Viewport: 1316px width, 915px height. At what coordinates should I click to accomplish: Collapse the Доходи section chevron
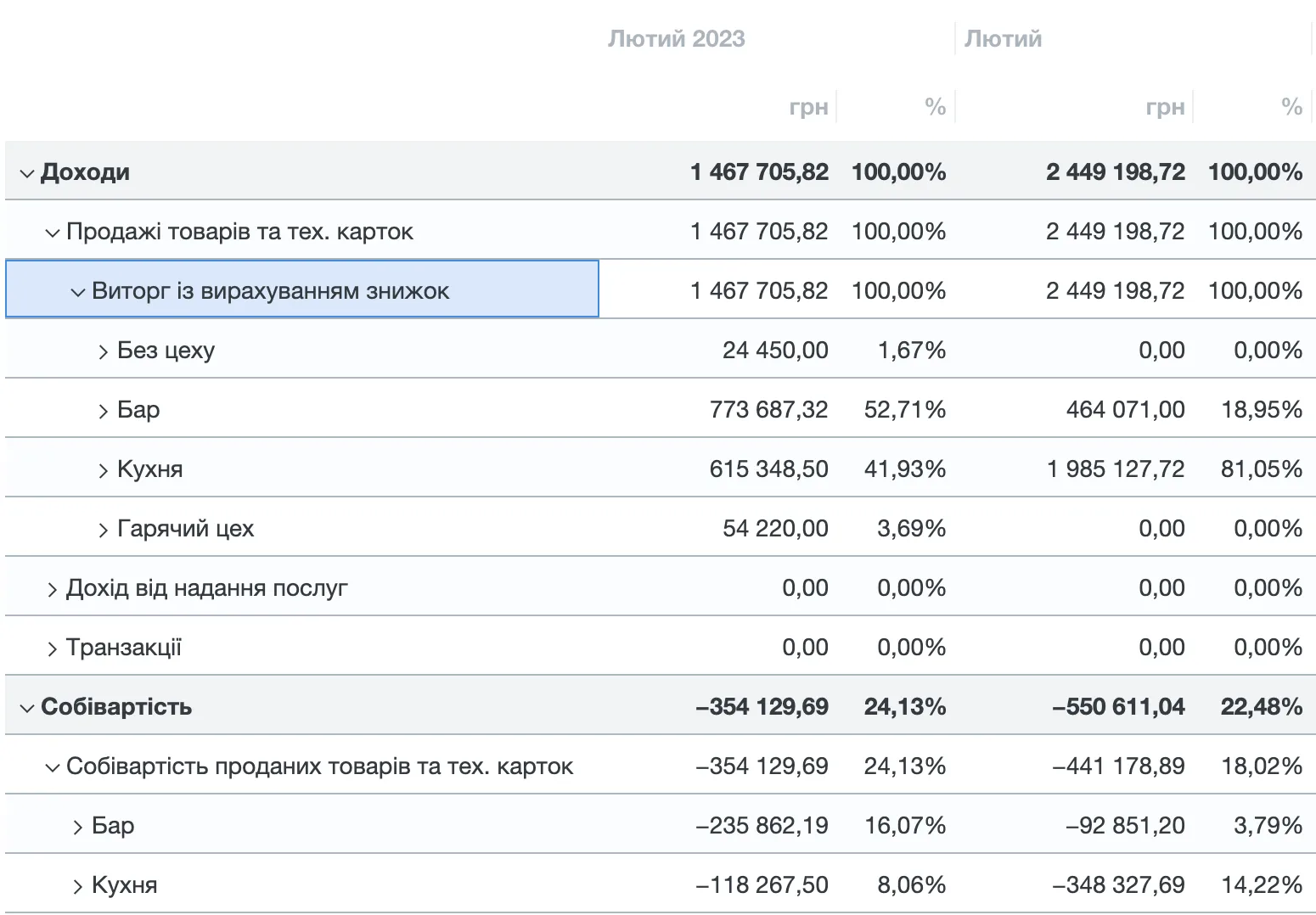27,173
